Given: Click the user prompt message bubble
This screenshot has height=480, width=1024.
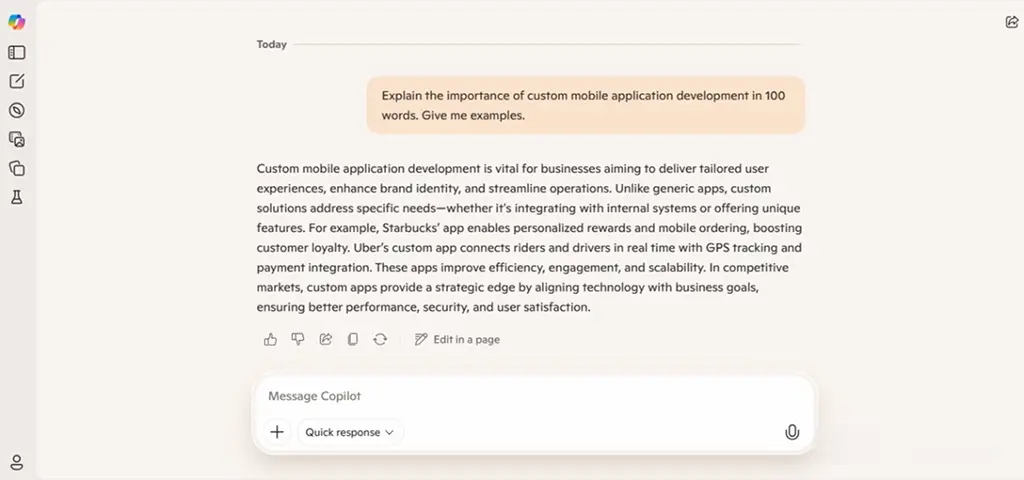Looking at the screenshot, I should coord(586,105).
